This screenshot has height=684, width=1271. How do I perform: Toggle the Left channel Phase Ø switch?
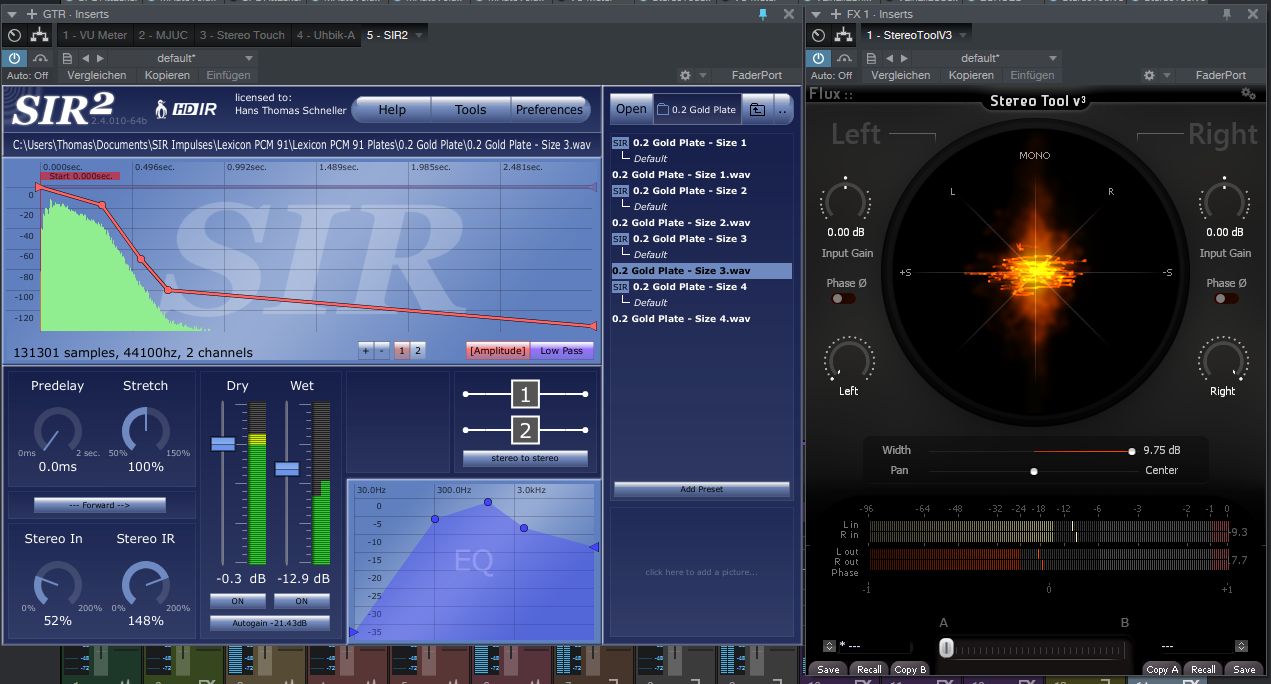click(843, 299)
